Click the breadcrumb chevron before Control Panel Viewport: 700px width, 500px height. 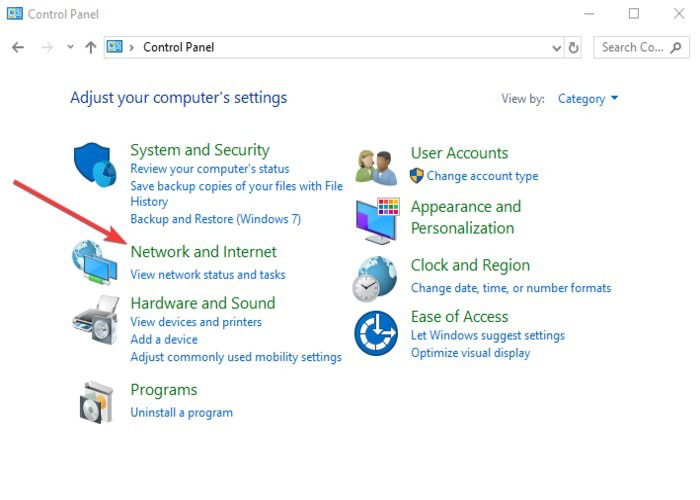click(x=131, y=47)
